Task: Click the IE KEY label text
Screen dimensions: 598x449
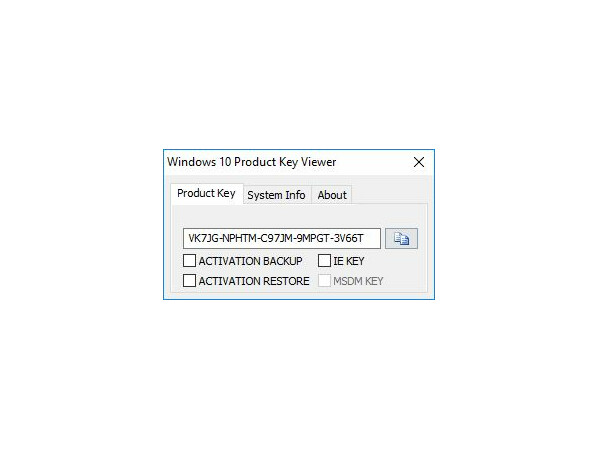Action: 349,261
